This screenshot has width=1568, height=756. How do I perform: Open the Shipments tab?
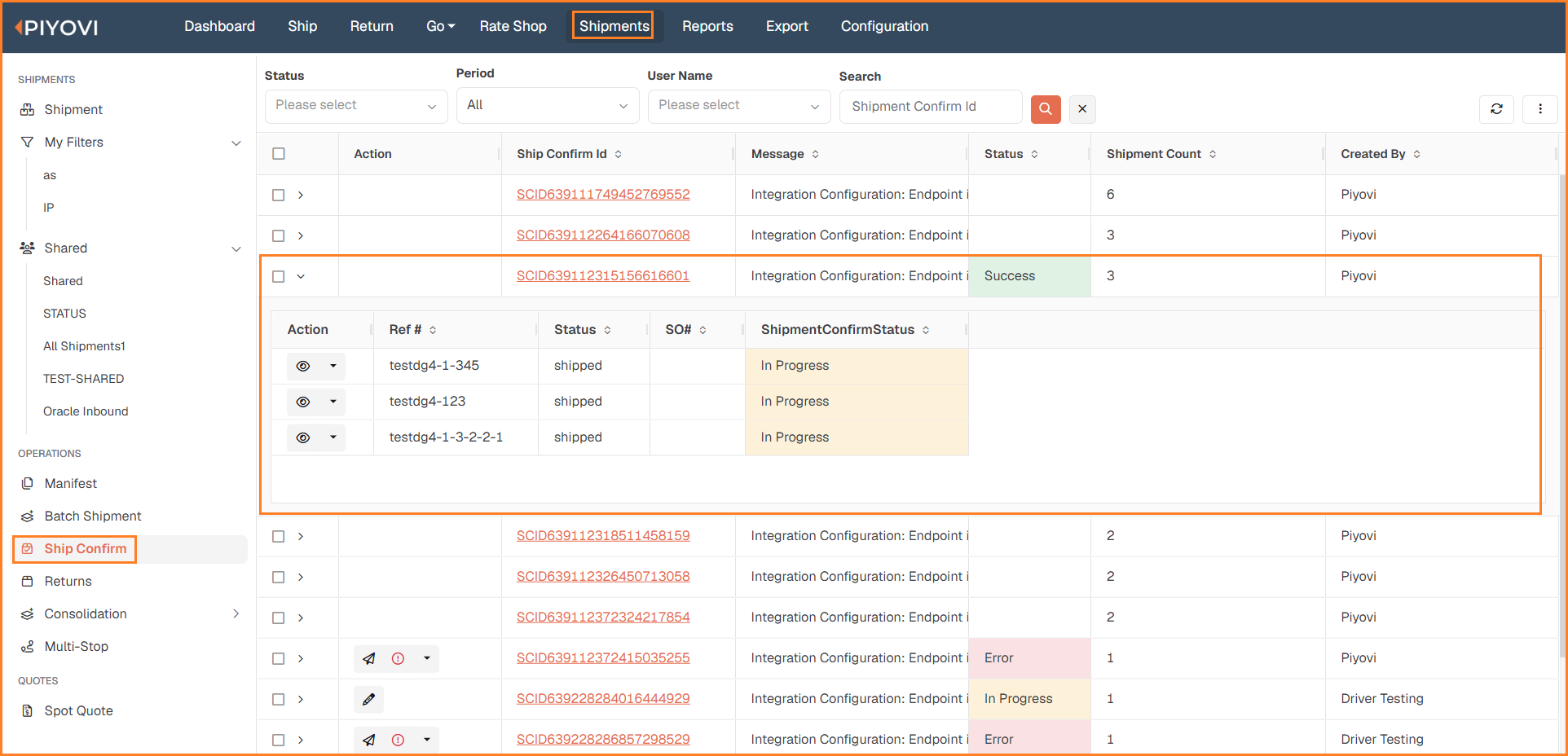pyautogui.click(x=614, y=26)
